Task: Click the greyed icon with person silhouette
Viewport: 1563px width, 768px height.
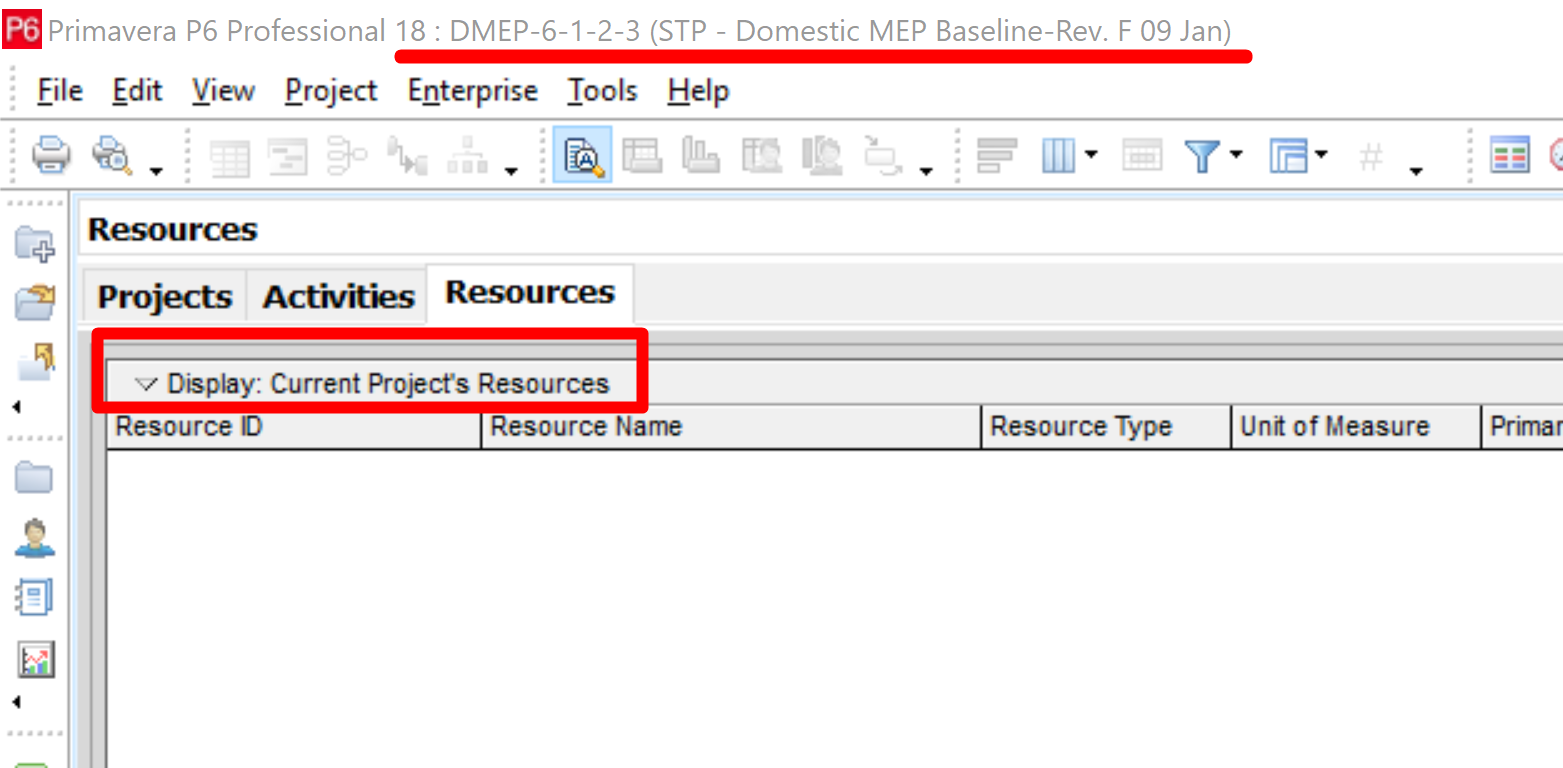Action: (821, 156)
